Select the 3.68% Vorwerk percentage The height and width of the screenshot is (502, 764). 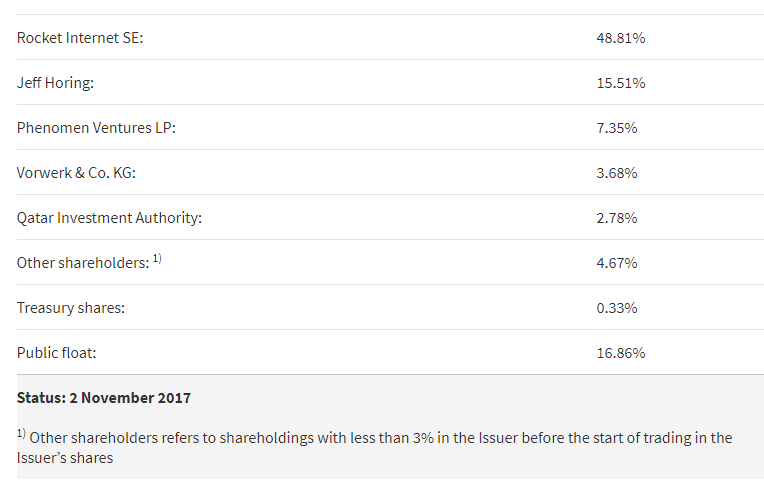(616, 173)
